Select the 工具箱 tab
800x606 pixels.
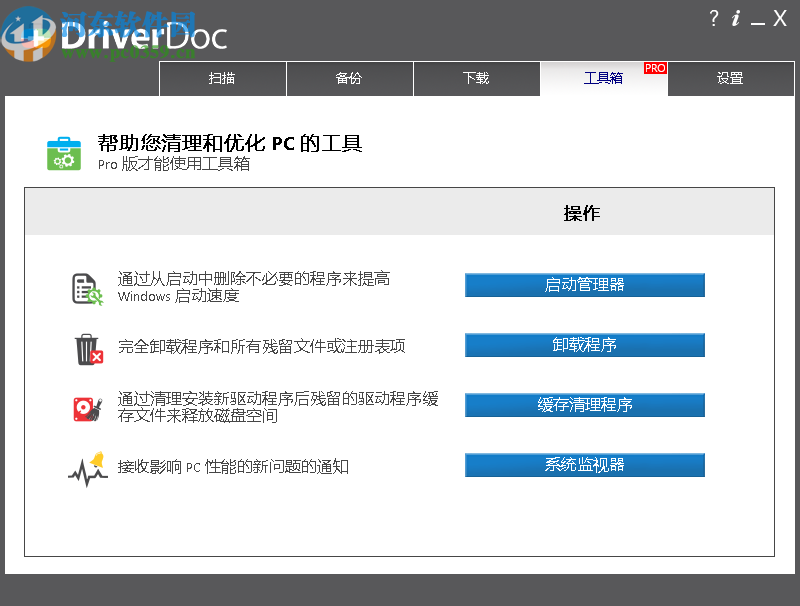pyautogui.click(x=603, y=79)
